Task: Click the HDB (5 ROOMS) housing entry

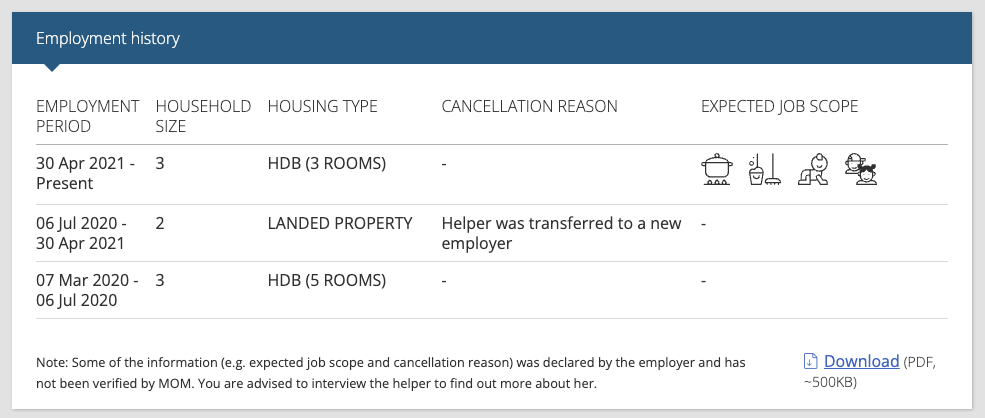Action: [327, 280]
